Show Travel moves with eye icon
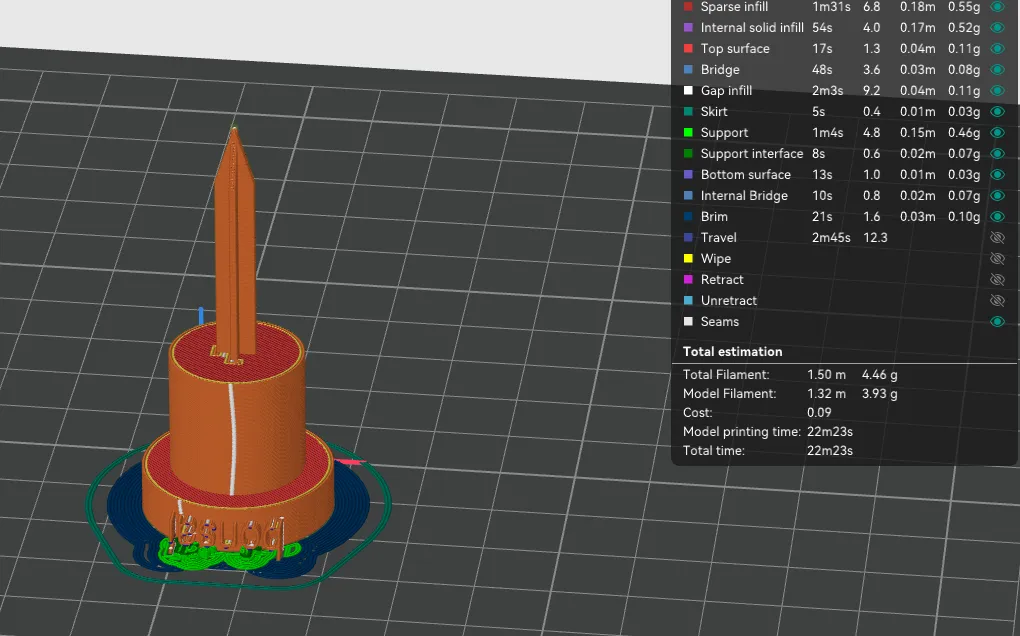 pyautogui.click(x=997, y=237)
